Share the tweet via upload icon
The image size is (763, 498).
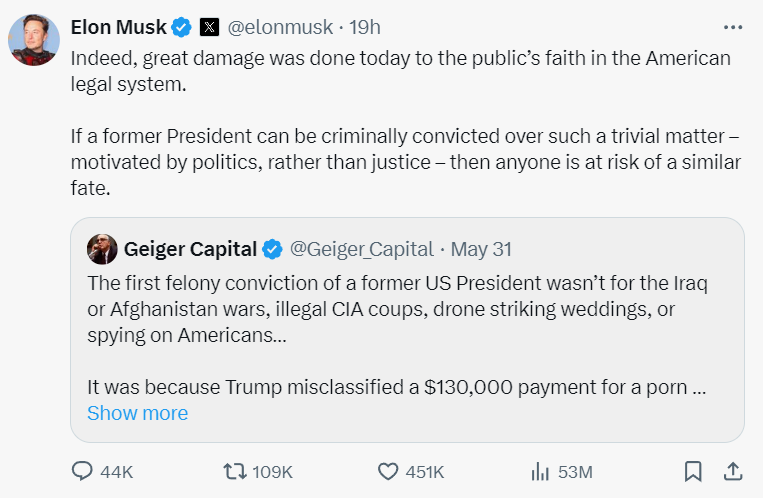(x=732, y=471)
